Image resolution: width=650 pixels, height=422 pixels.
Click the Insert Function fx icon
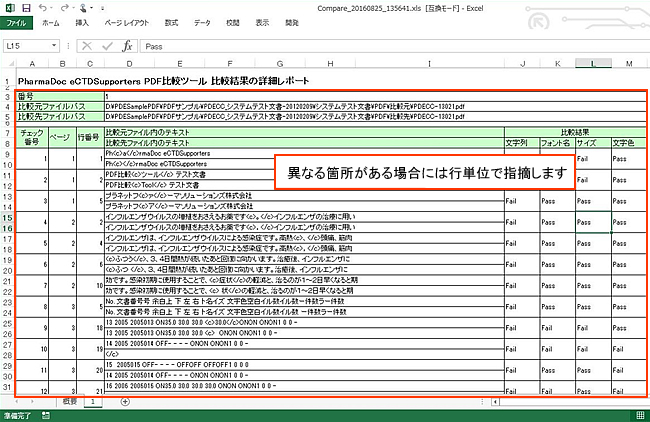click(127, 45)
